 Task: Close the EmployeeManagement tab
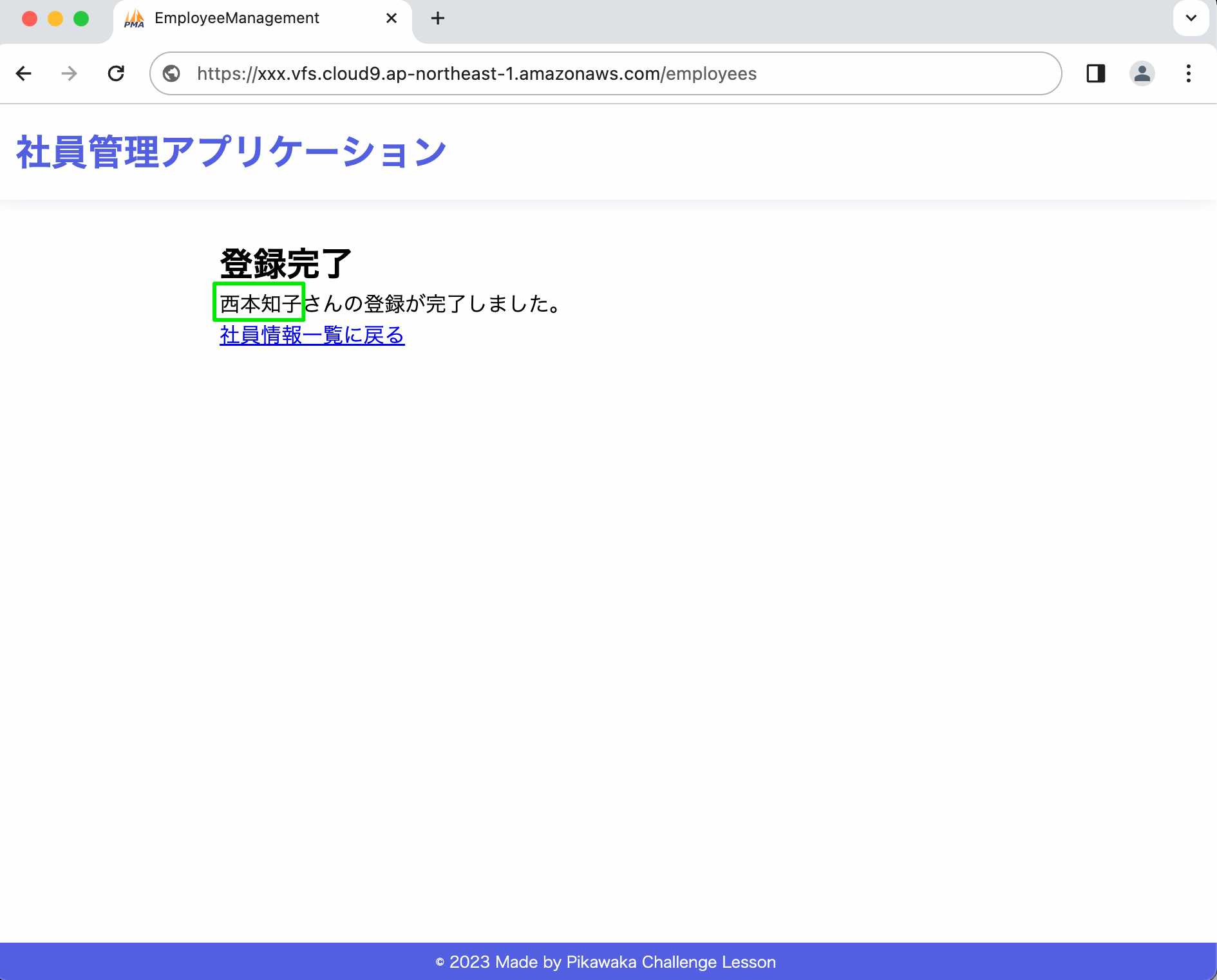[x=391, y=18]
